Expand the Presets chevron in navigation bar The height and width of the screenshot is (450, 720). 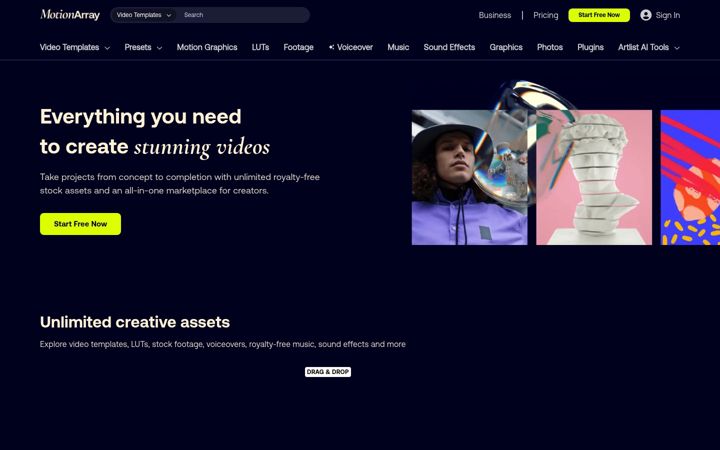point(159,48)
